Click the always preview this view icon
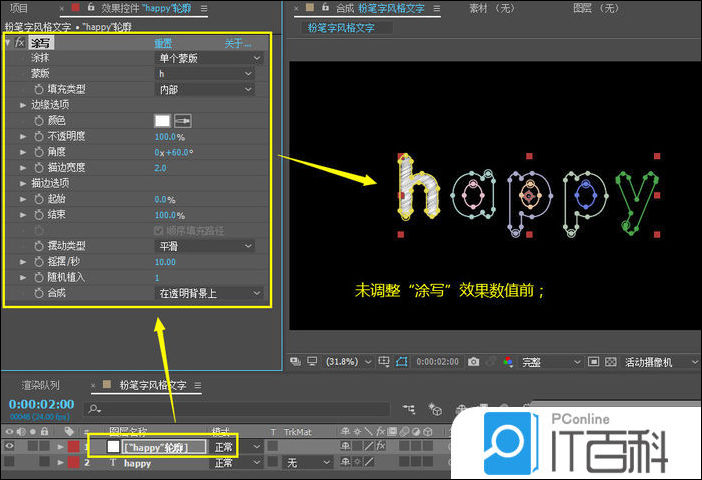 (x=295, y=361)
